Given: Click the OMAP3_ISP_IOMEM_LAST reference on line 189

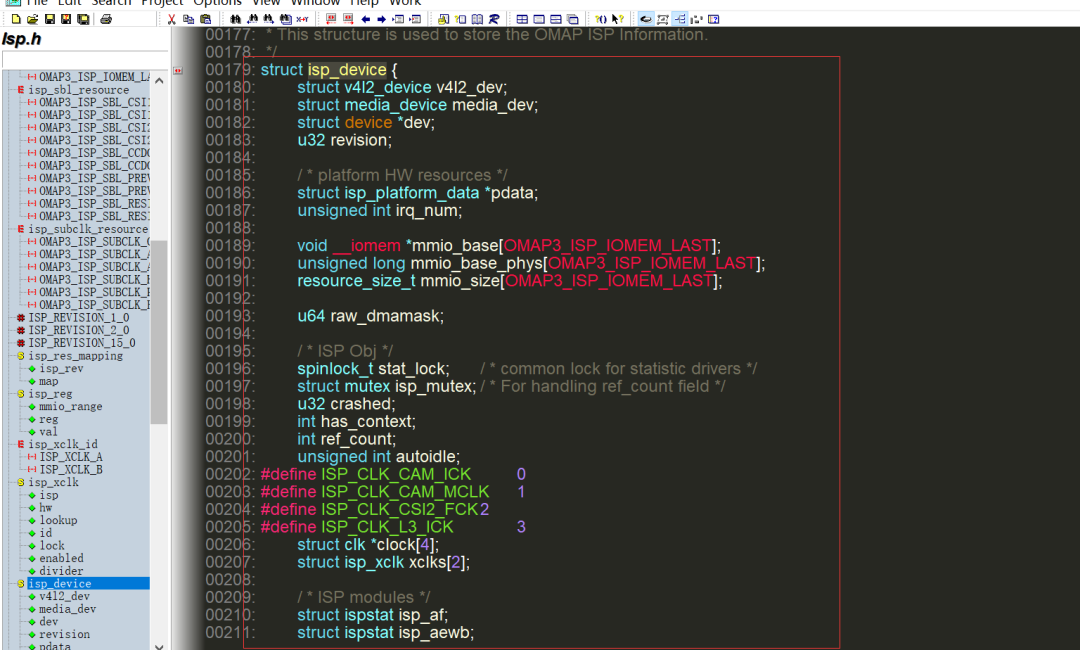Looking at the screenshot, I should (x=610, y=246).
